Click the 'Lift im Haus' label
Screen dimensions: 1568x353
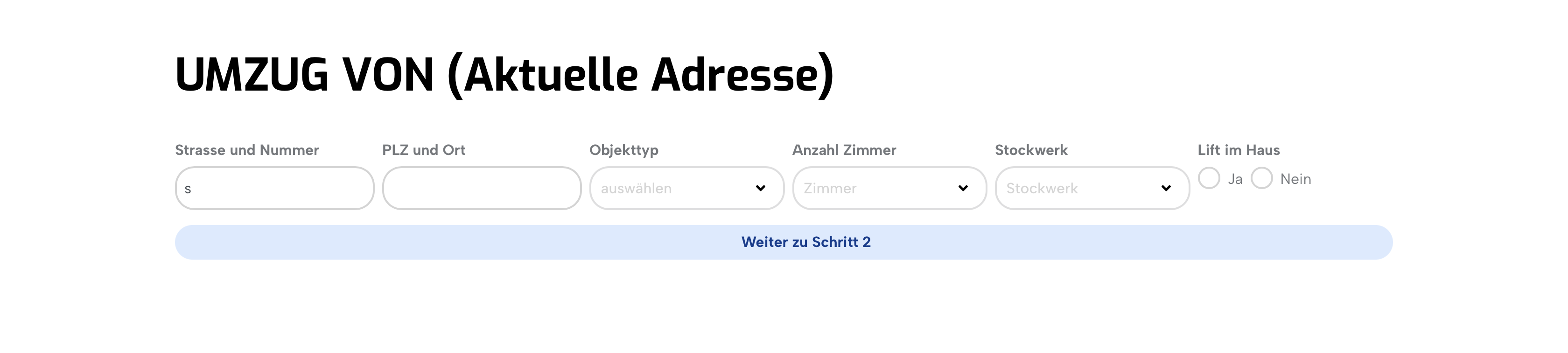coord(1239,150)
